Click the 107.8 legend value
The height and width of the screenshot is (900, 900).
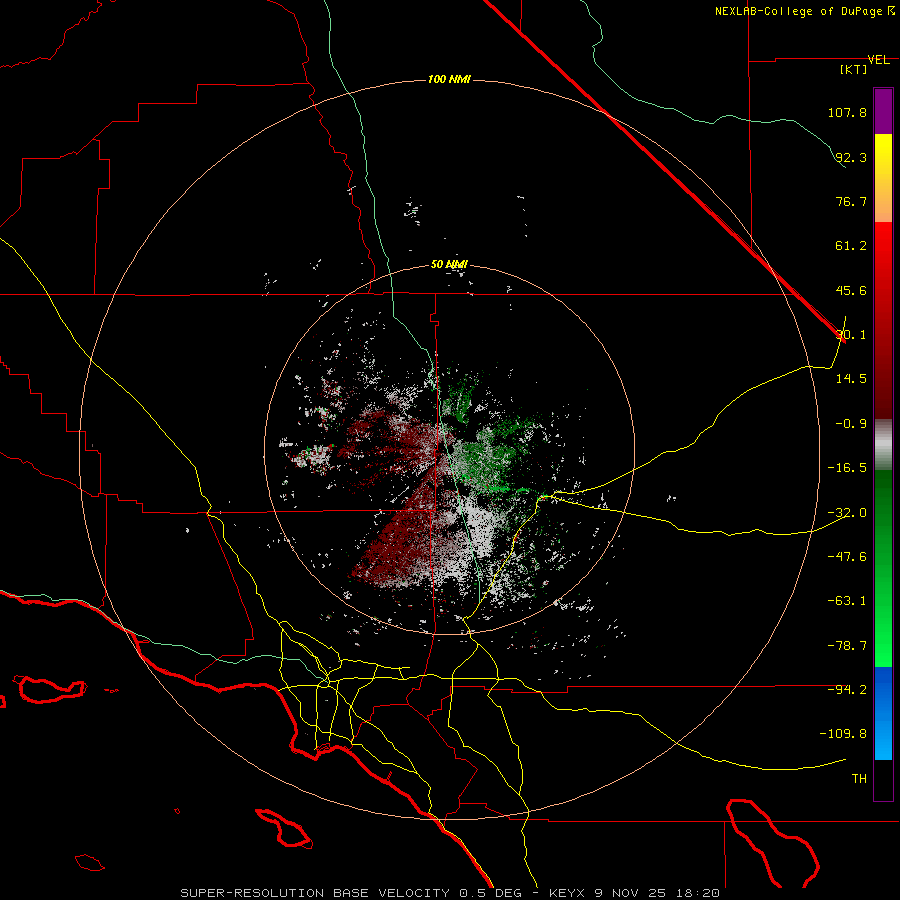847,112
